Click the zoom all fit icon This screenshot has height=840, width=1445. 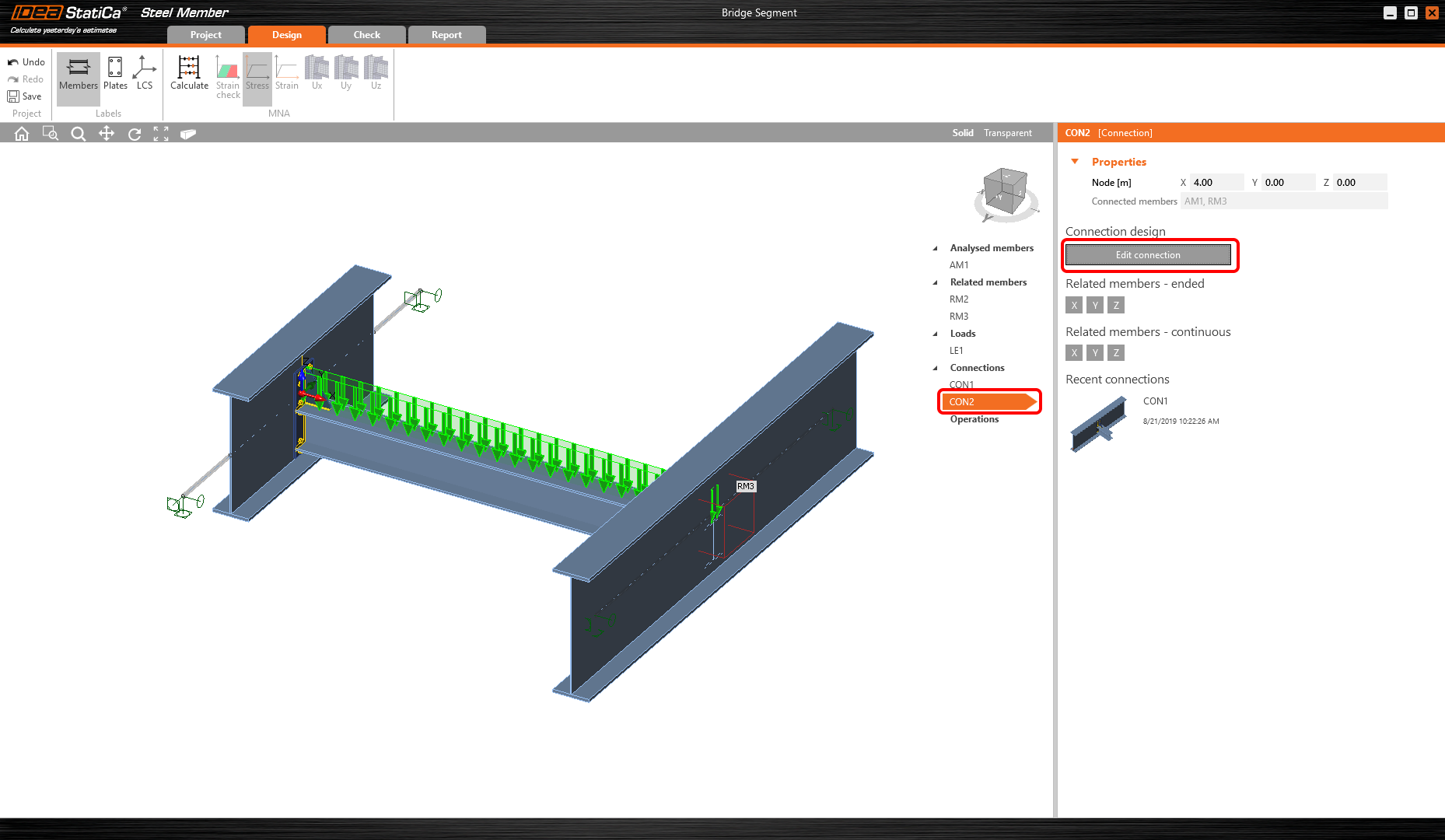click(161, 134)
